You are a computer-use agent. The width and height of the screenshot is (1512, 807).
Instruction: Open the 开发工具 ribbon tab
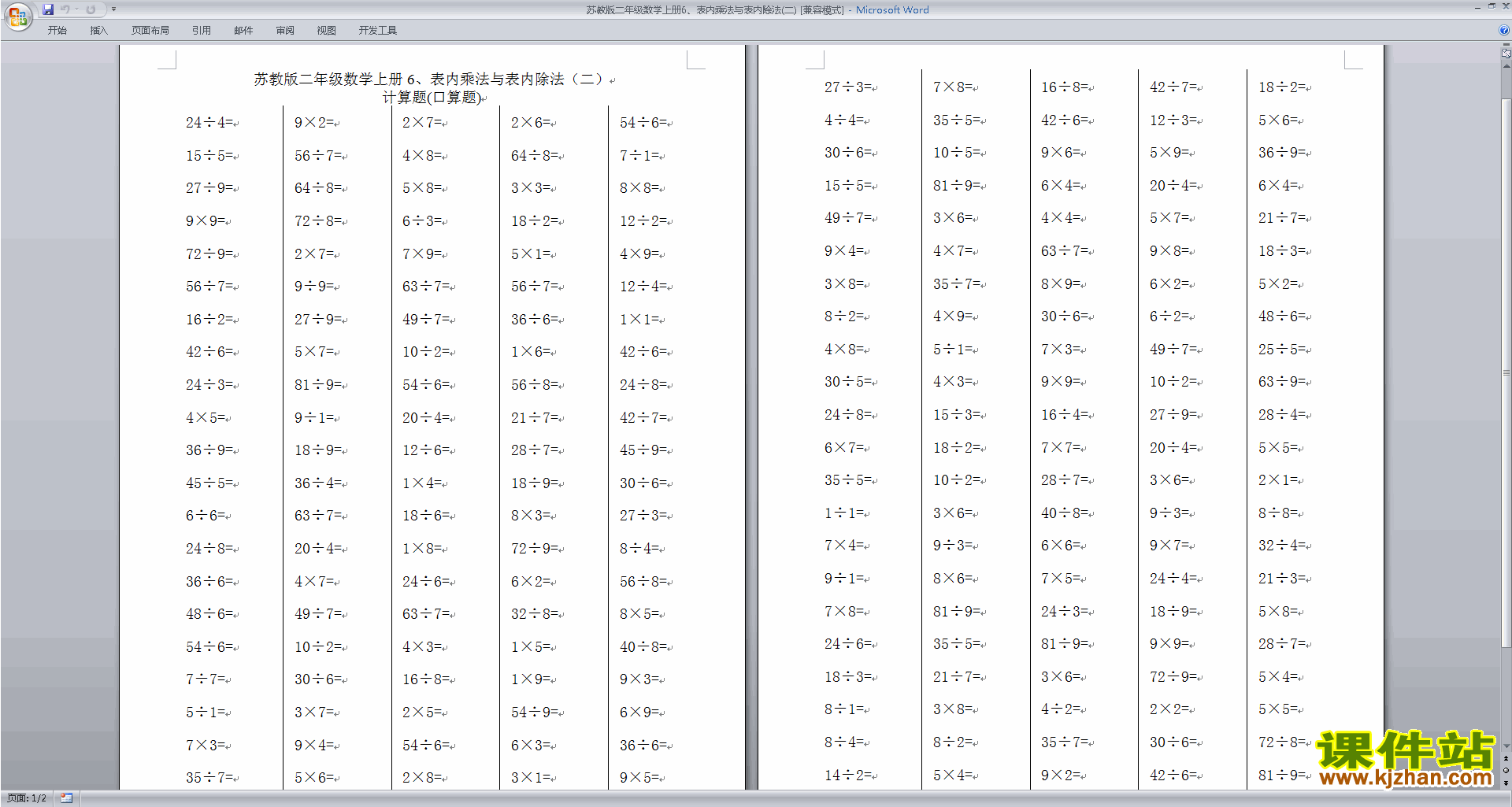coord(378,31)
